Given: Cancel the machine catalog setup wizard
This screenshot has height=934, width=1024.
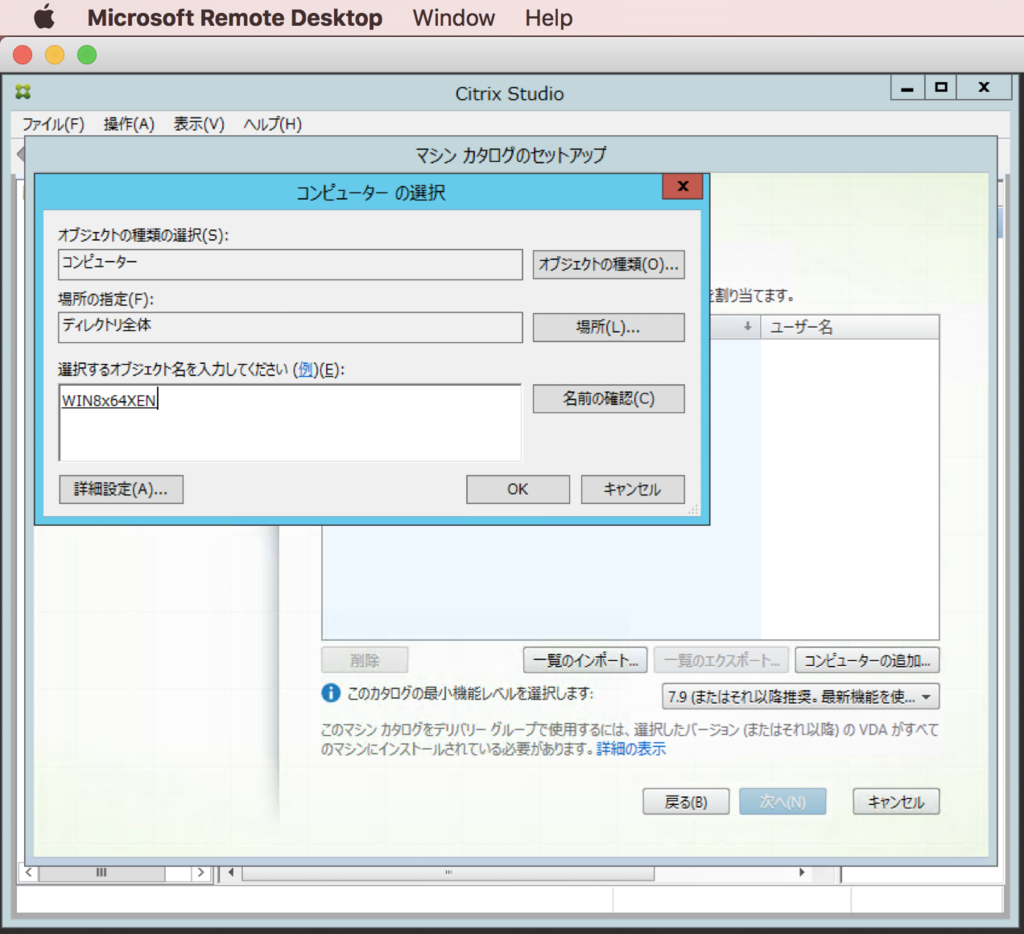Looking at the screenshot, I should coord(896,801).
